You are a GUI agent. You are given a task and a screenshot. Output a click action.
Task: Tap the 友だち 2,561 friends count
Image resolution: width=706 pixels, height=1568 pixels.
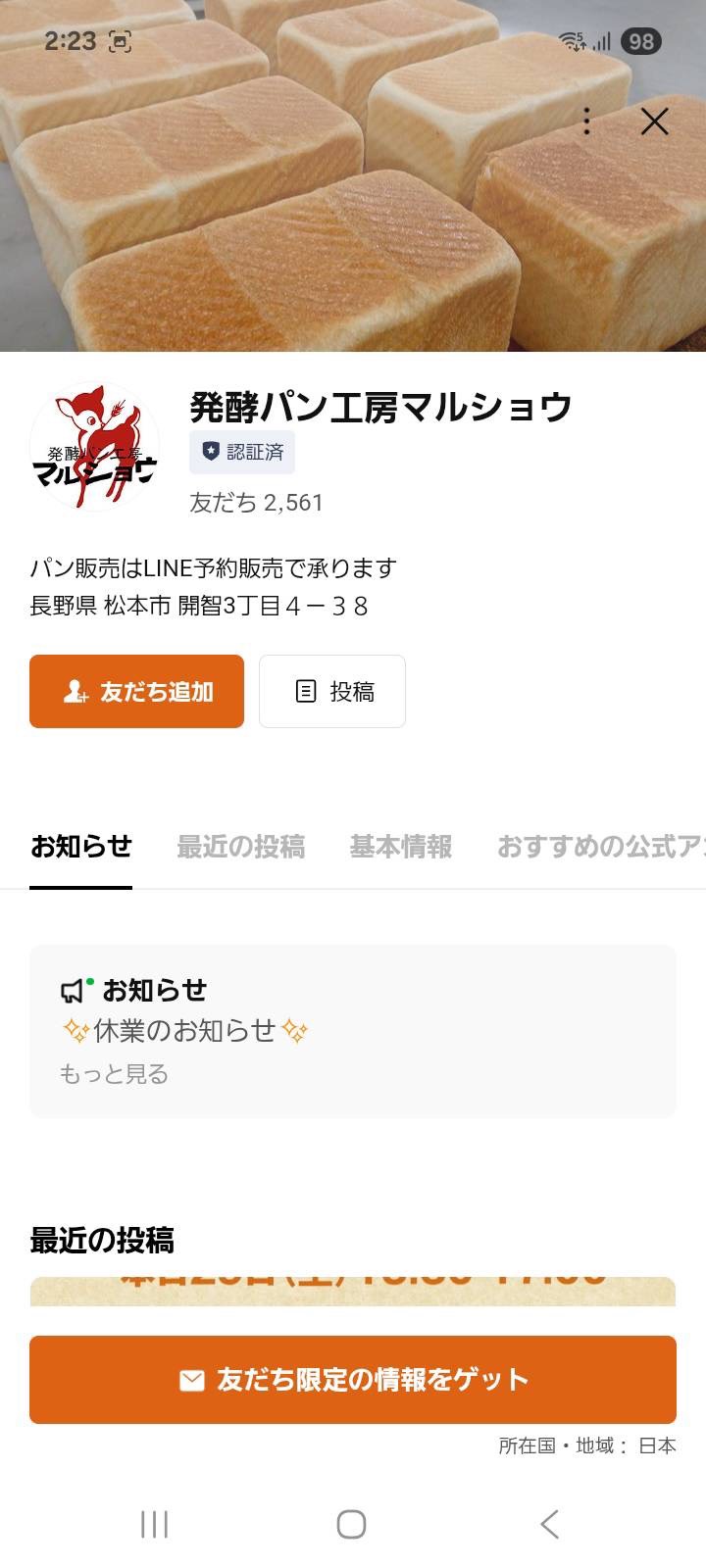point(257,503)
